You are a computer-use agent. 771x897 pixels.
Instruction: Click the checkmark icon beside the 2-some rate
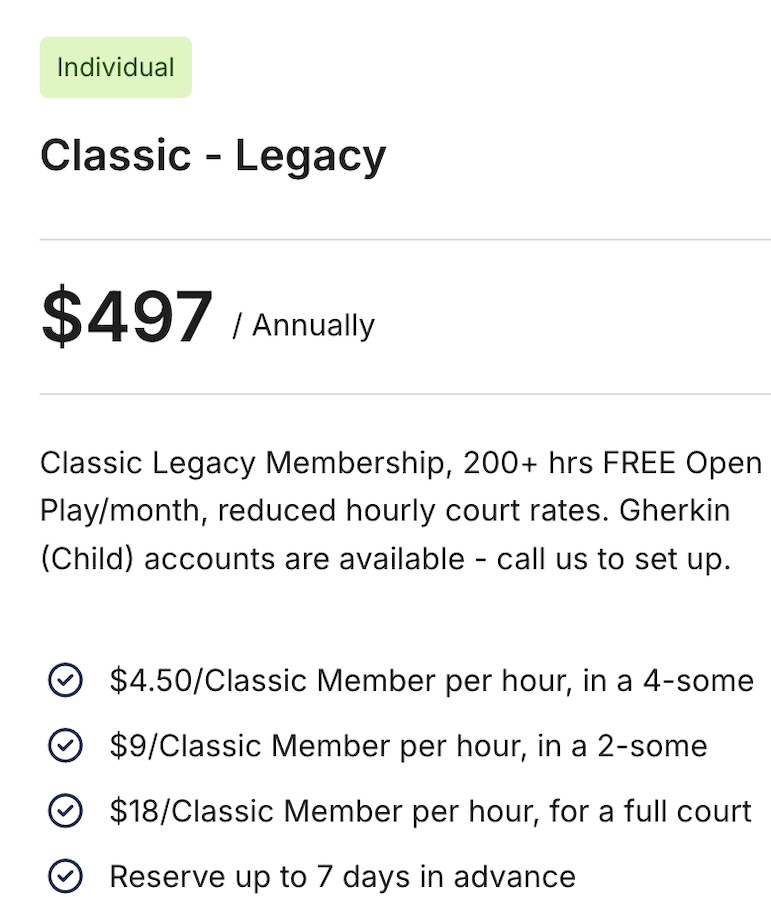coord(65,745)
